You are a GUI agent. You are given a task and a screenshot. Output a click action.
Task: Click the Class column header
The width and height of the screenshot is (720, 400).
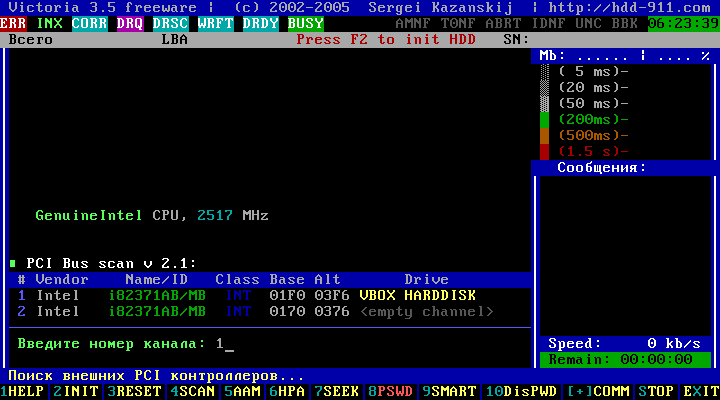point(237,280)
